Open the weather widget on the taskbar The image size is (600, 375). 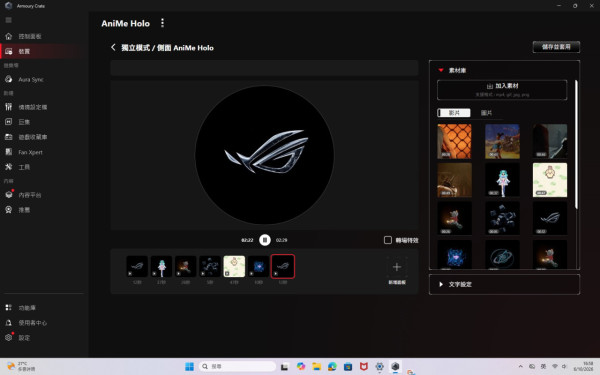22,367
